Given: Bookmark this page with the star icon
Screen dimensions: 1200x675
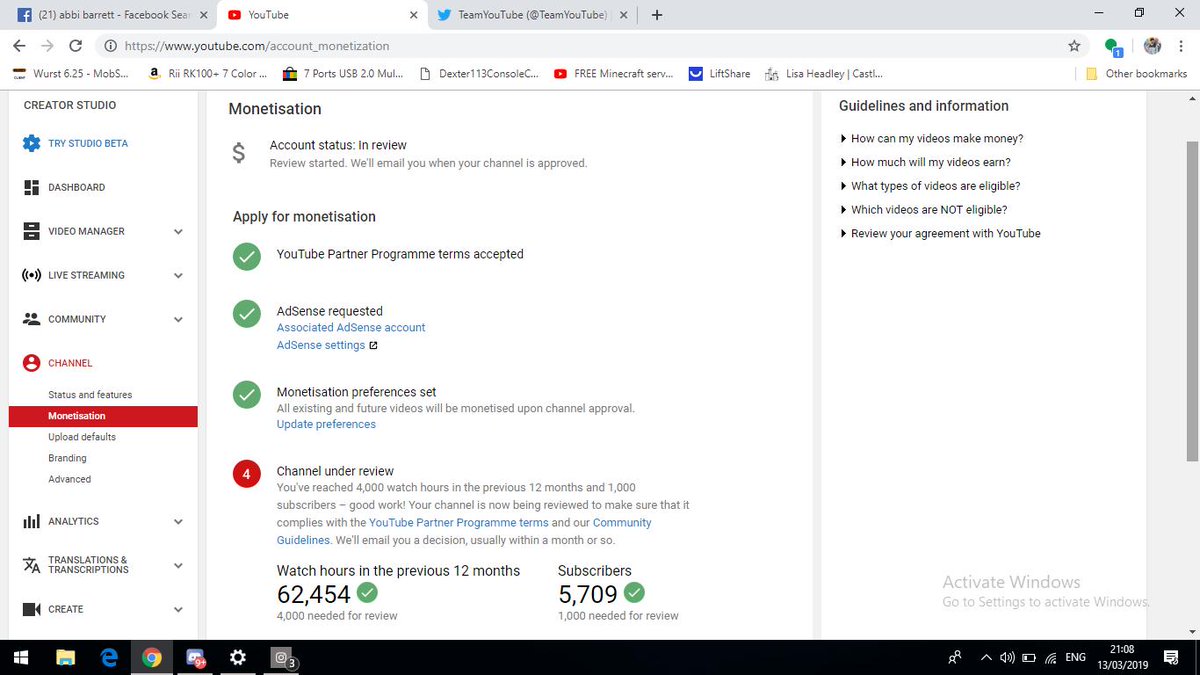Looking at the screenshot, I should point(1074,46).
